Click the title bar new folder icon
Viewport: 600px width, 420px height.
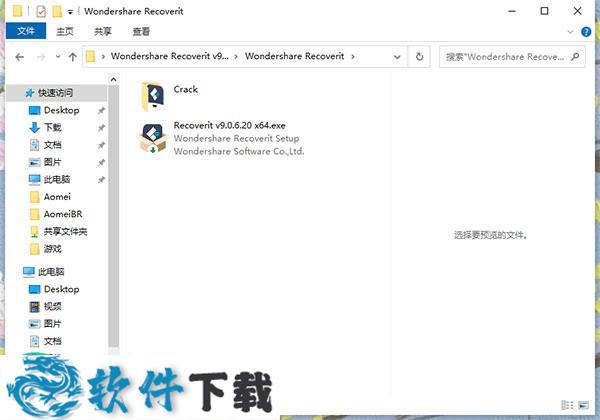pos(57,11)
